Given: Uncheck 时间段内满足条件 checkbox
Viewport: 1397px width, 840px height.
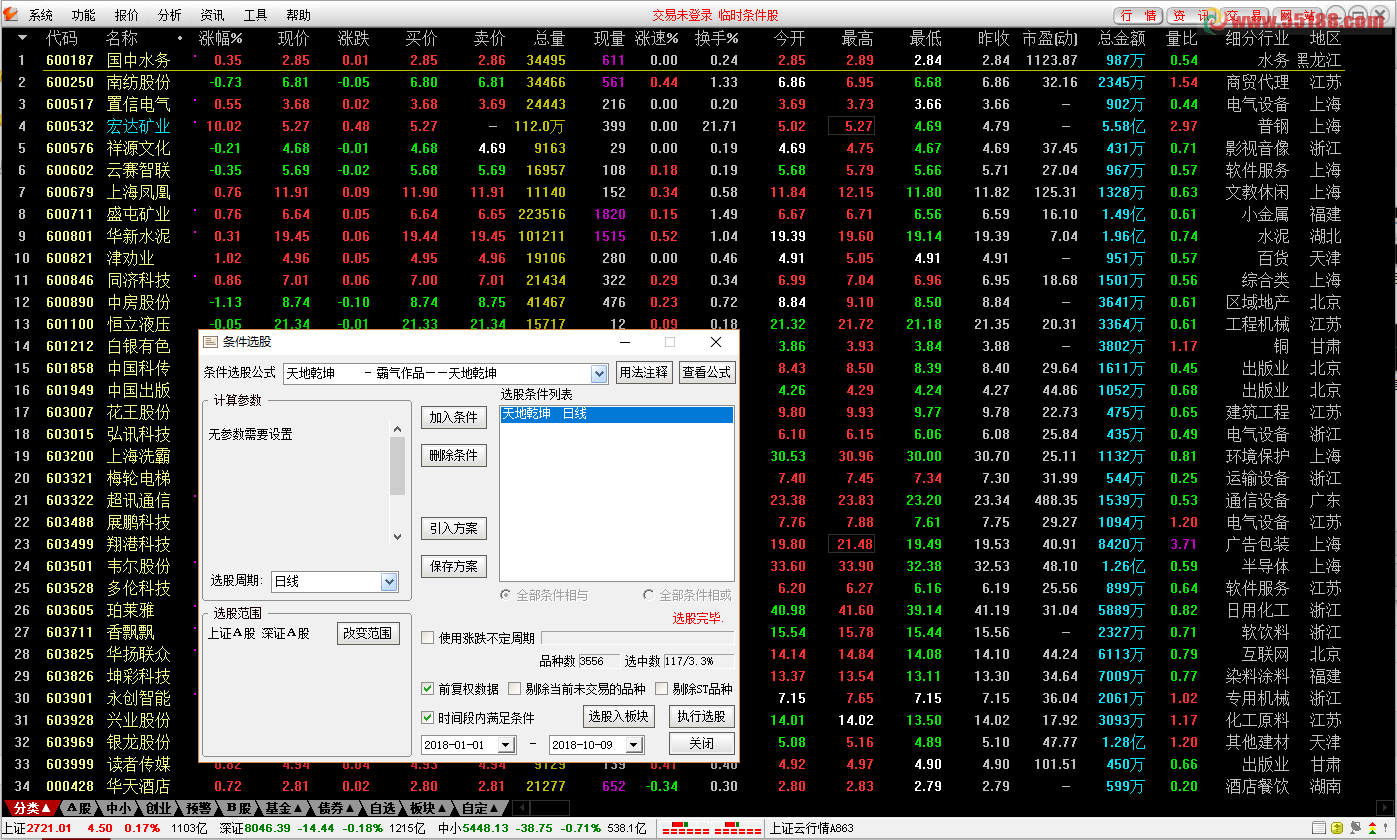Looking at the screenshot, I should pyautogui.click(x=428, y=718).
